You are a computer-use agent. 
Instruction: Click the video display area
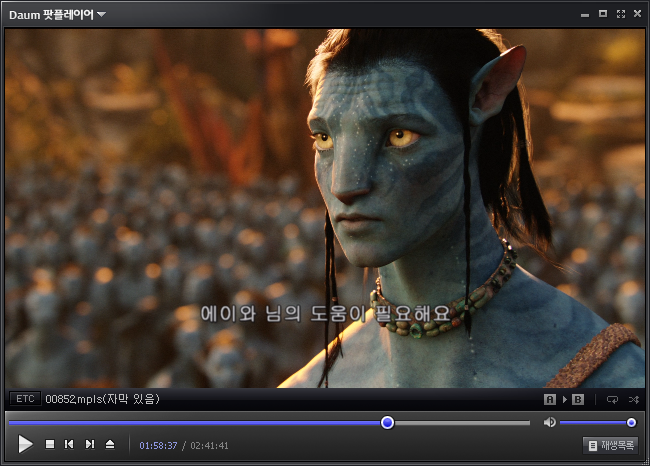click(325, 208)
